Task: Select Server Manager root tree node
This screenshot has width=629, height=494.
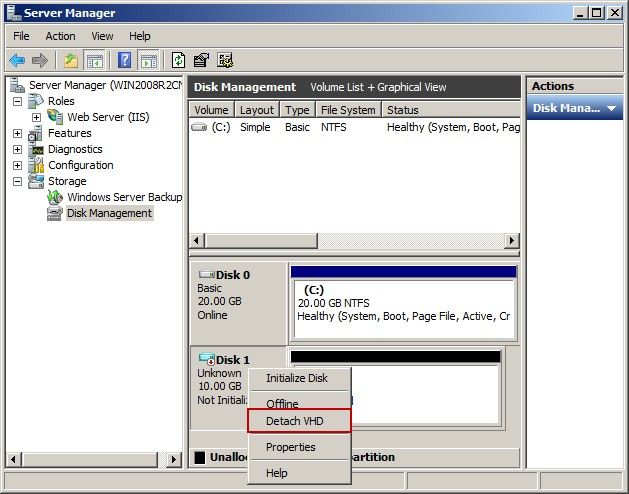Action: (105, 85)
